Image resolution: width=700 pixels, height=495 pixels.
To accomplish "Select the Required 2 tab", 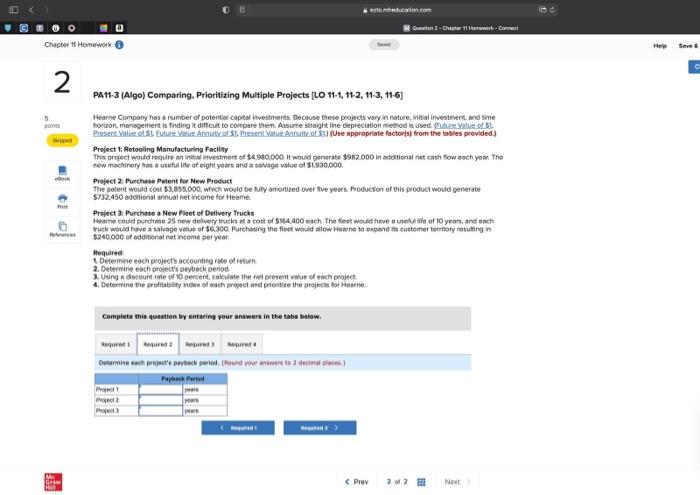I will [x=158, y=344].
